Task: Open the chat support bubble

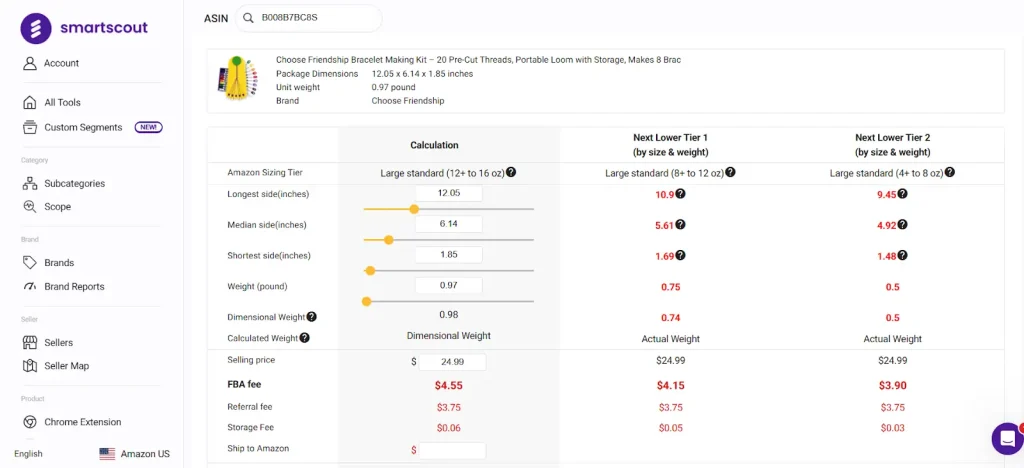Action: tap(1006, 438)
